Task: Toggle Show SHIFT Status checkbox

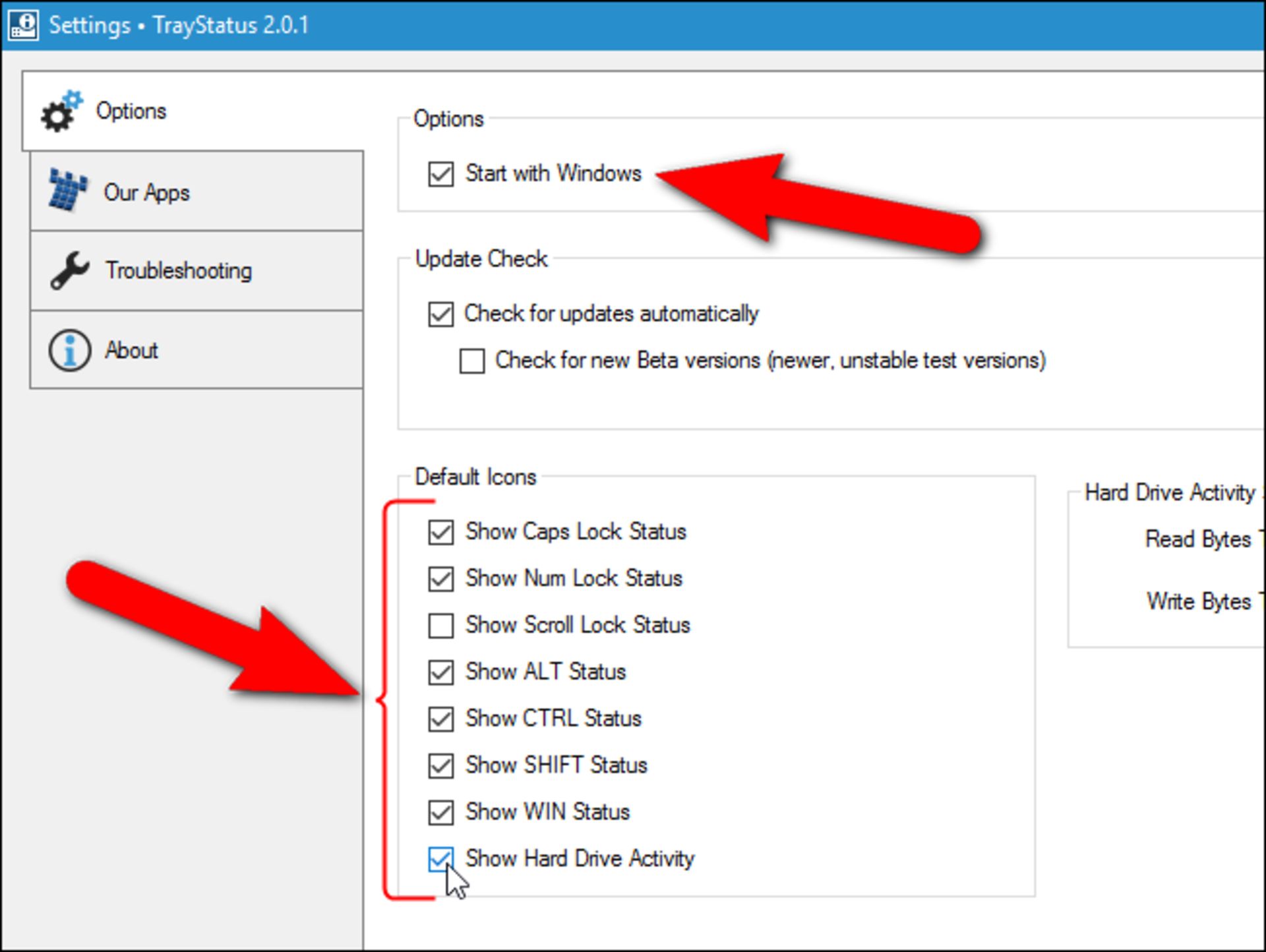Action: pos(440,766)
